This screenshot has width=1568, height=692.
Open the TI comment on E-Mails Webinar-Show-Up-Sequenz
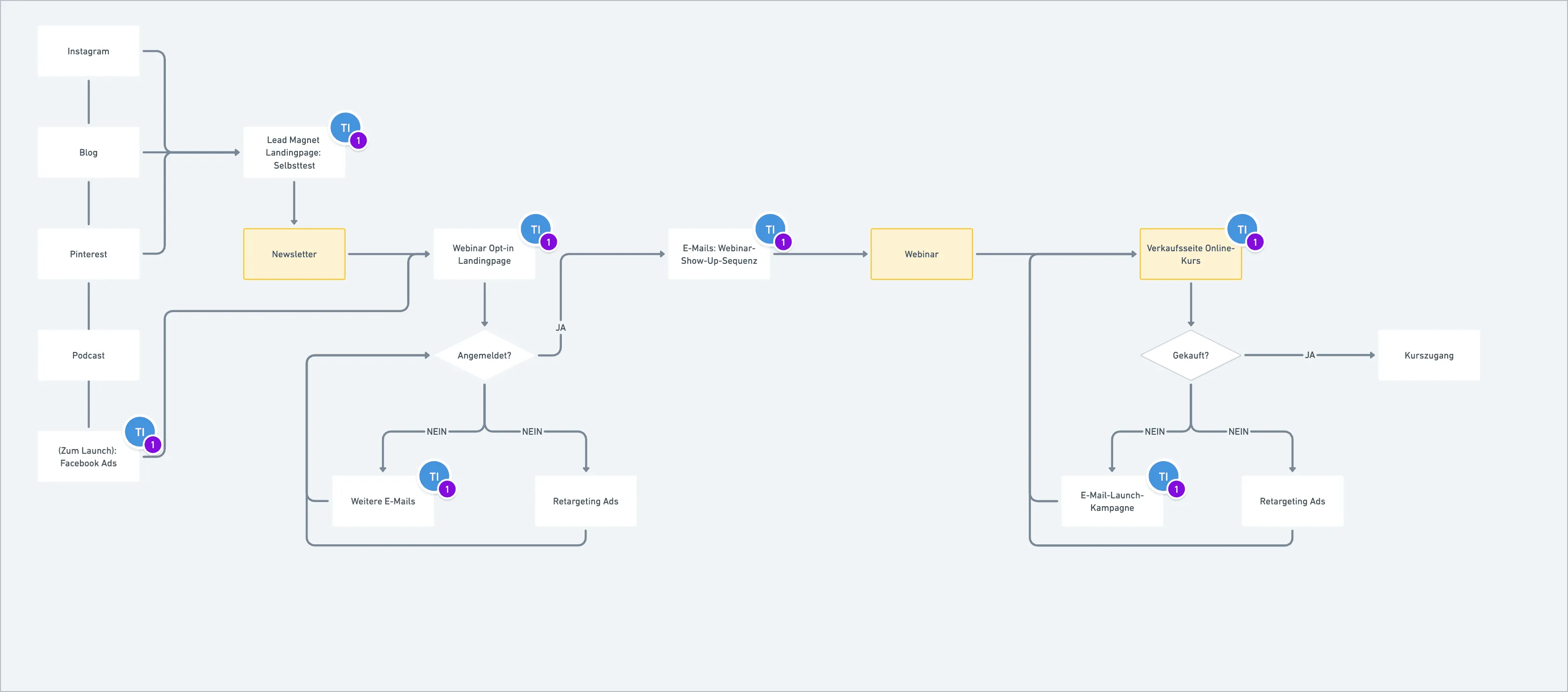pyautogui.click(x=771, y=229)
